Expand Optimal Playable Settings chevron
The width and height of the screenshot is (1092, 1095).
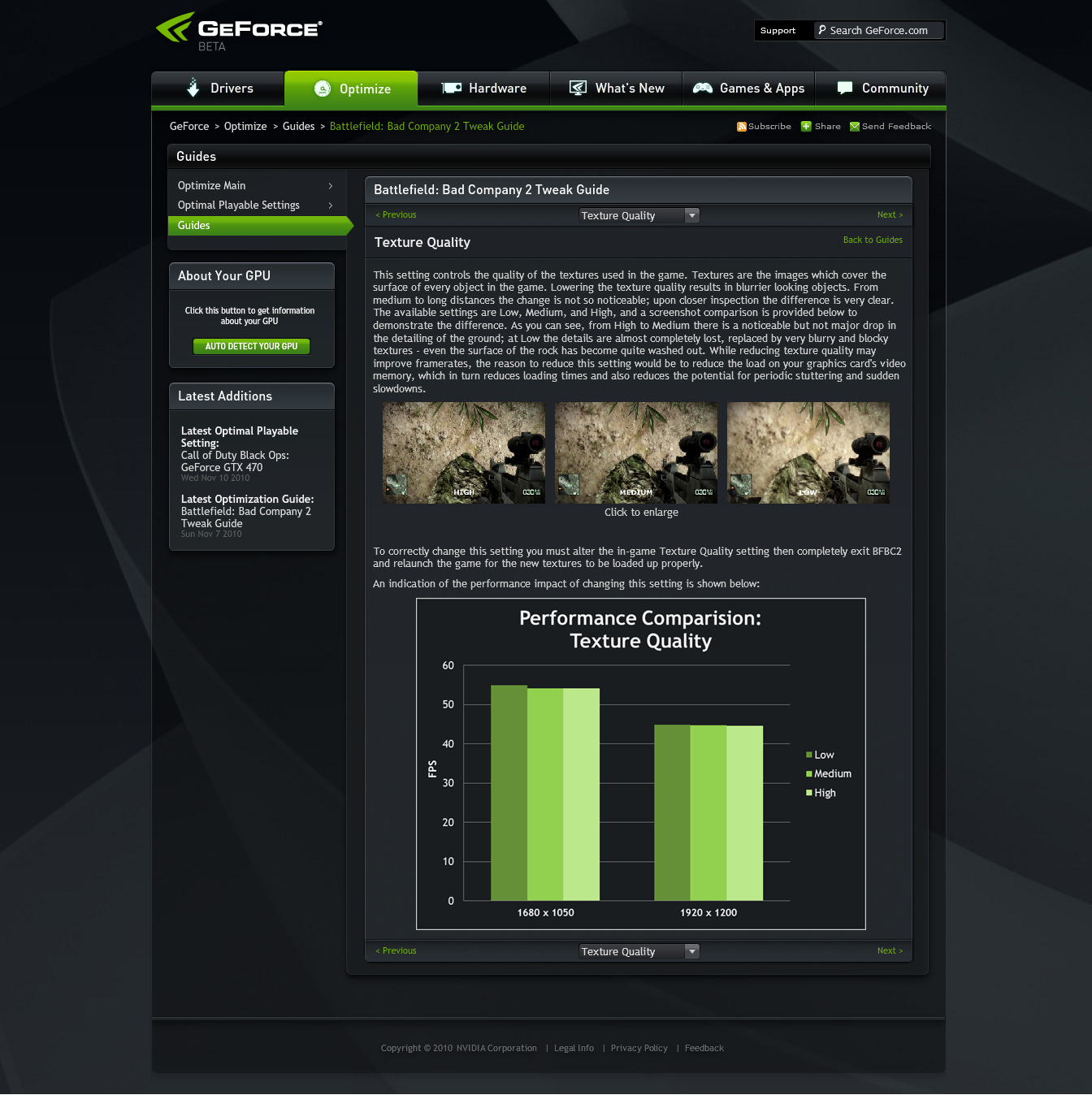[331, 206]
